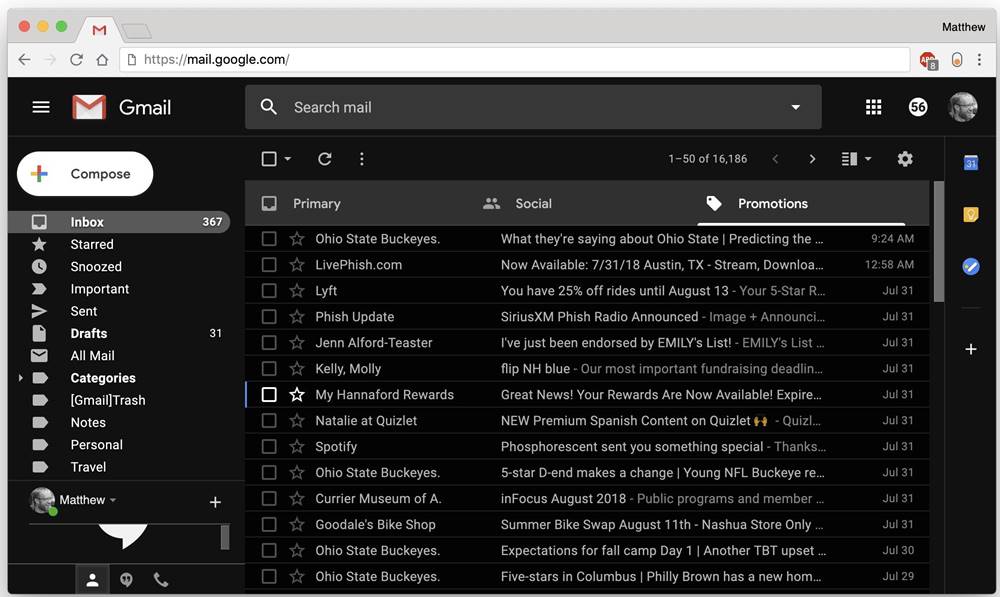Select the LivePhish.com email checkbox
Image resolution: width=1000 pixels, height=597 pixels.
click(x=269, y=265)
